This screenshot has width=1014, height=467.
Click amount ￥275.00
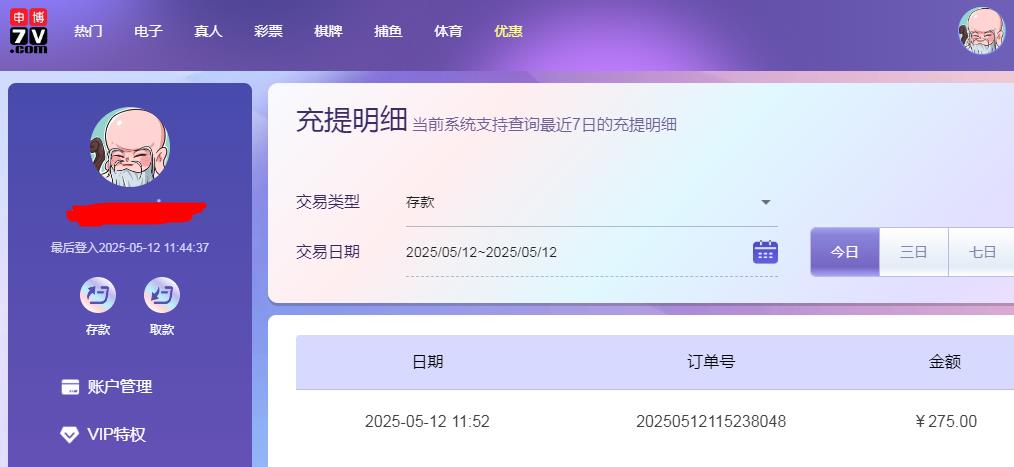tap(945, 422)
